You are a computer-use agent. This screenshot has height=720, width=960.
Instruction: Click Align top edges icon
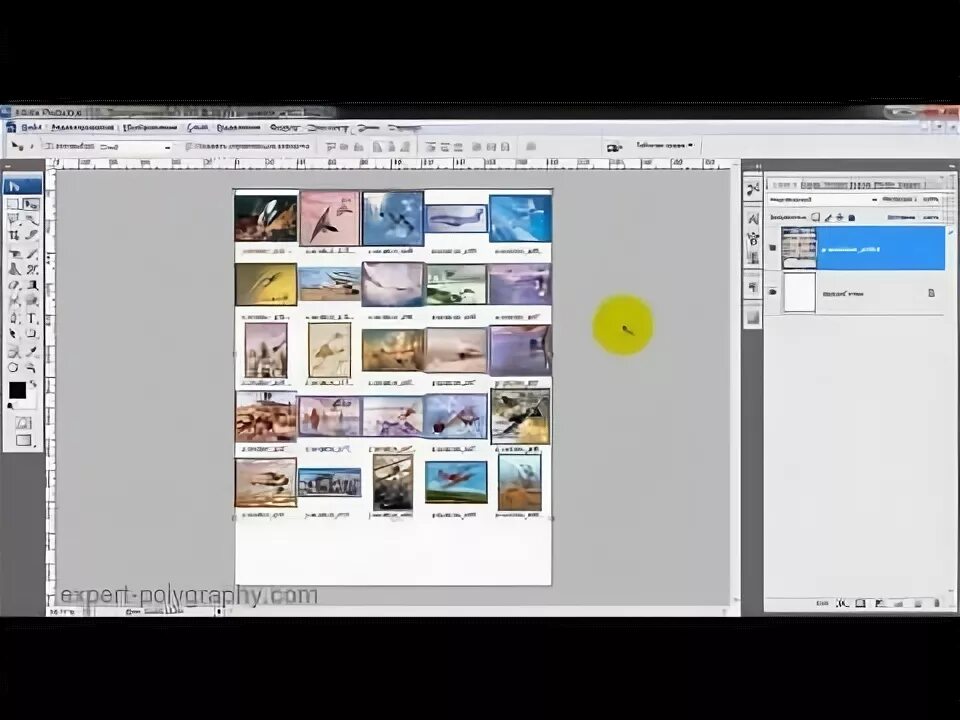tap(331, 147)
